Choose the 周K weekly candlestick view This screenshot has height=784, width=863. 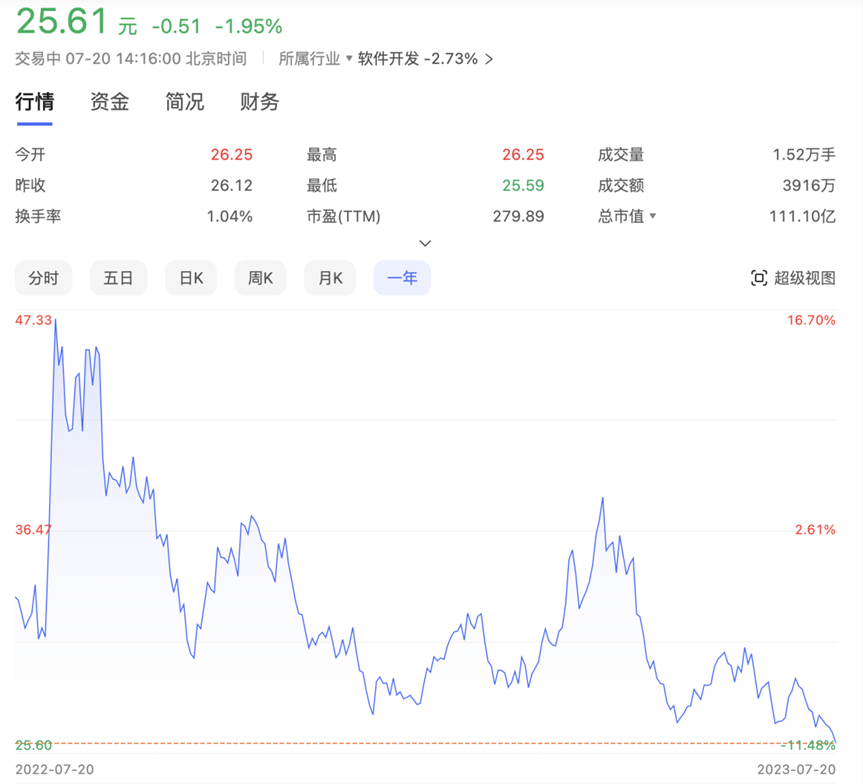pyautogui.click(x=260, y=278)
